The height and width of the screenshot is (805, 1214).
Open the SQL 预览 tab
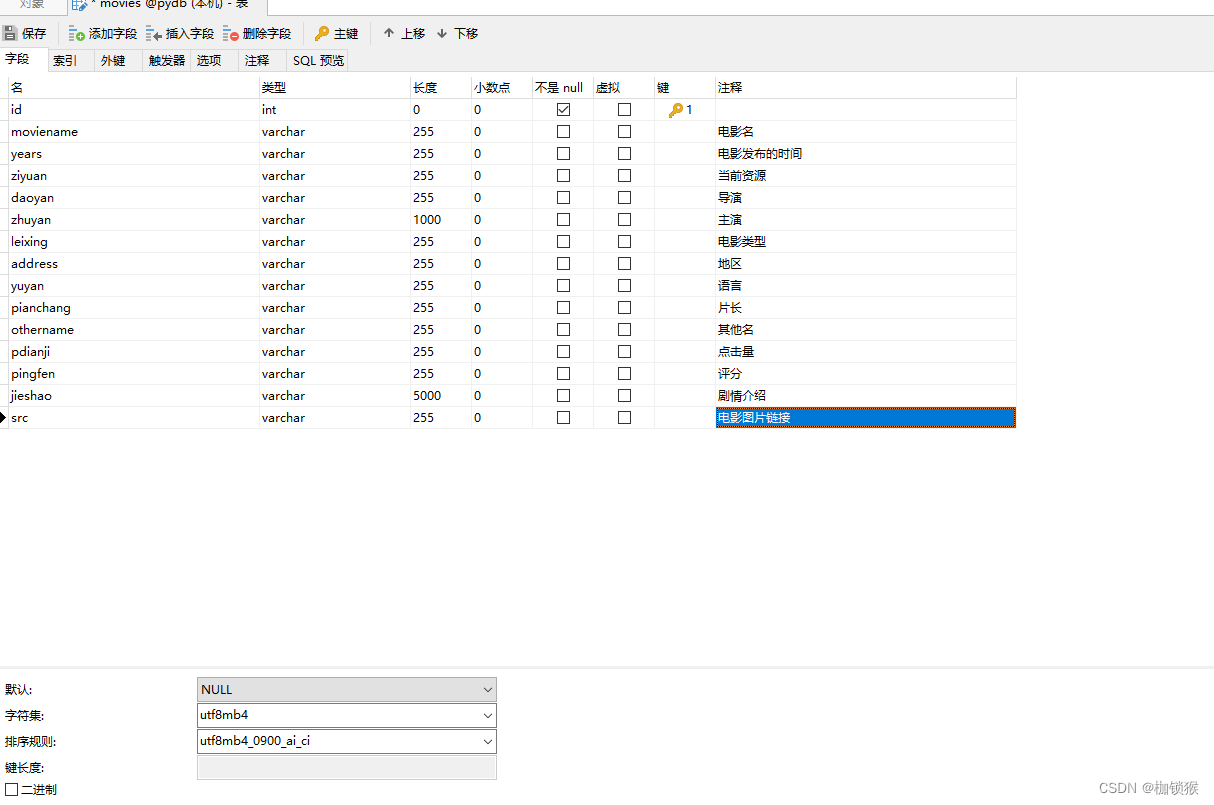point(317,60)
